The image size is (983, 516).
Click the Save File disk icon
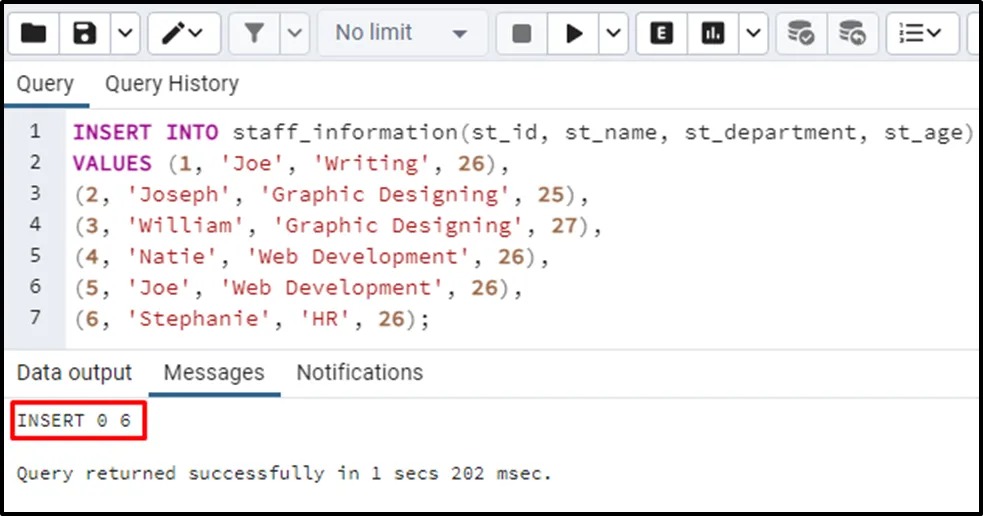(85, 33)
